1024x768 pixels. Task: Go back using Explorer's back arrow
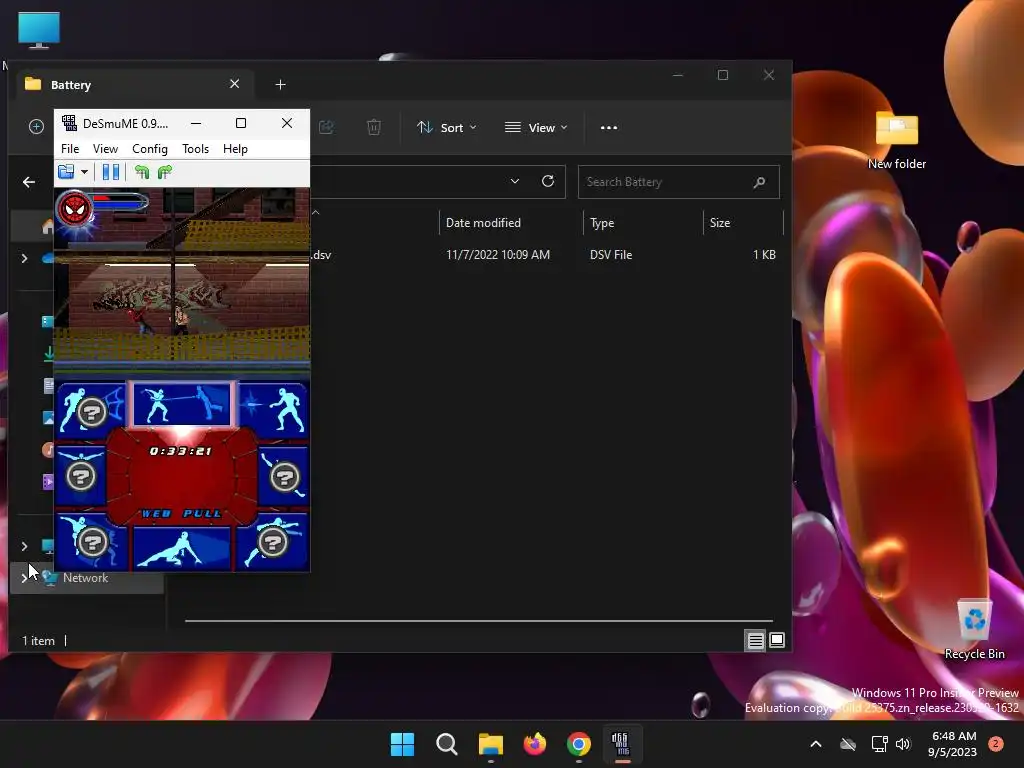point(29,182)
